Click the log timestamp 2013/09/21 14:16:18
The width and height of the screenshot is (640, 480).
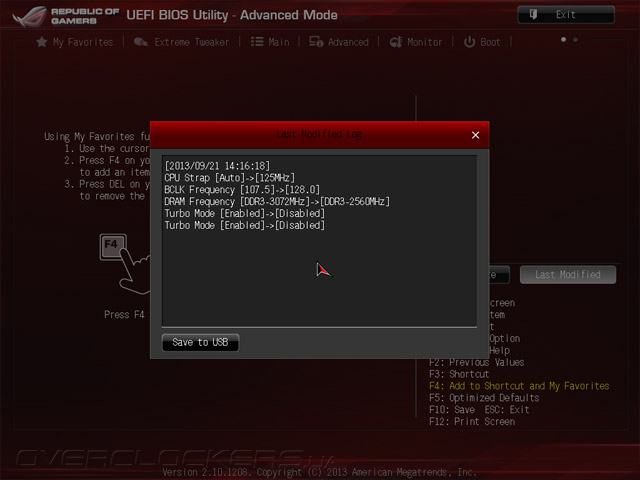tap(217, 166)
